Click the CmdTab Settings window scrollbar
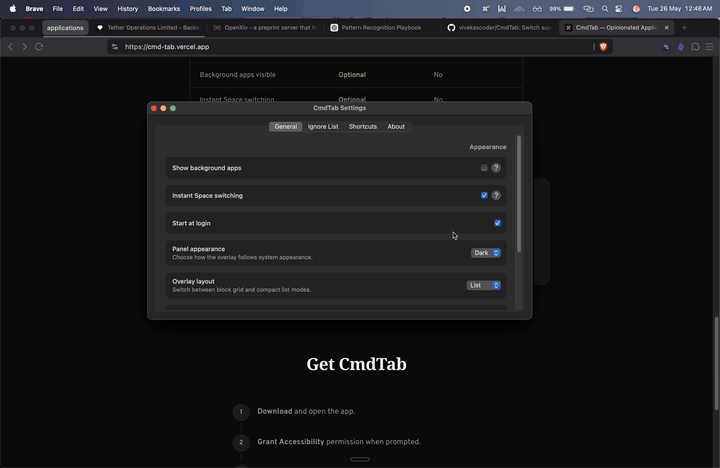 click(519, 194)
